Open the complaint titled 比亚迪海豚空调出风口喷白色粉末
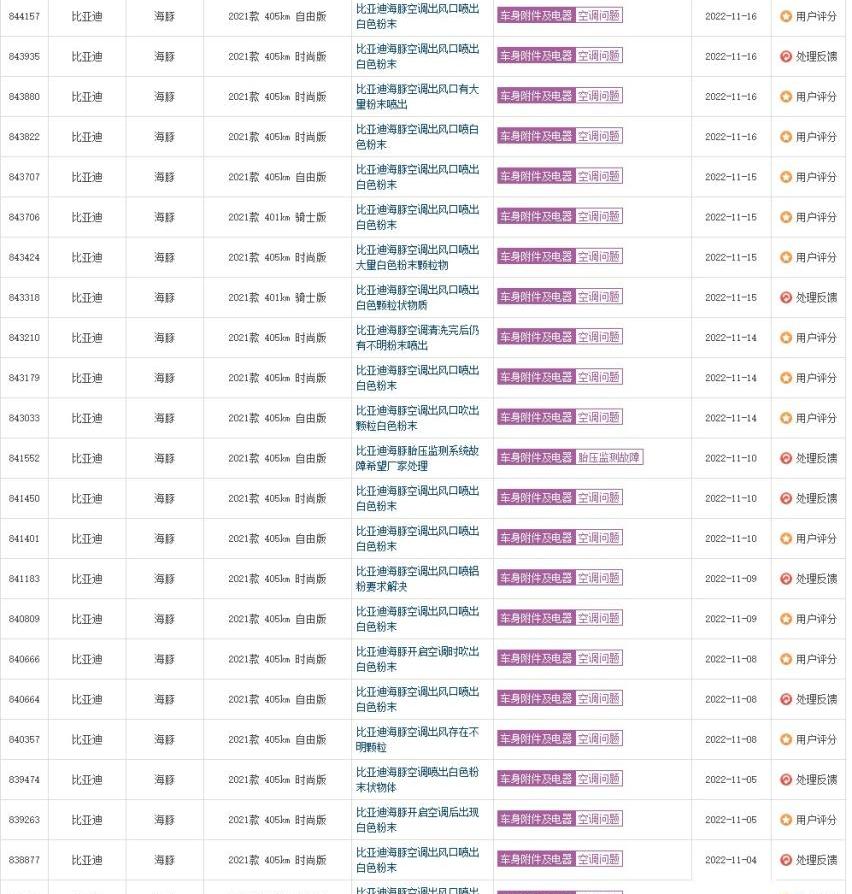The height and width of the screenshot is (894, 852). pyautogui.click(x=417, y=137)
